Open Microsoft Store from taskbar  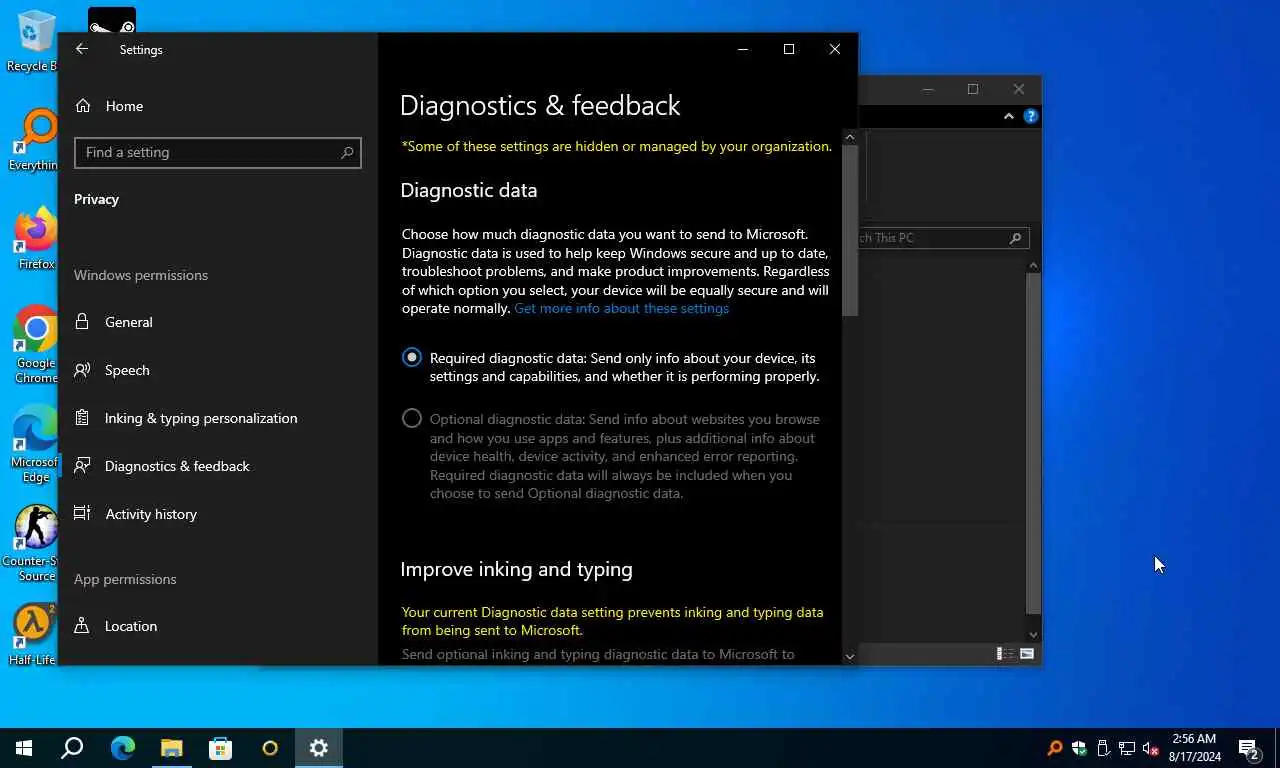pos(220,748)
